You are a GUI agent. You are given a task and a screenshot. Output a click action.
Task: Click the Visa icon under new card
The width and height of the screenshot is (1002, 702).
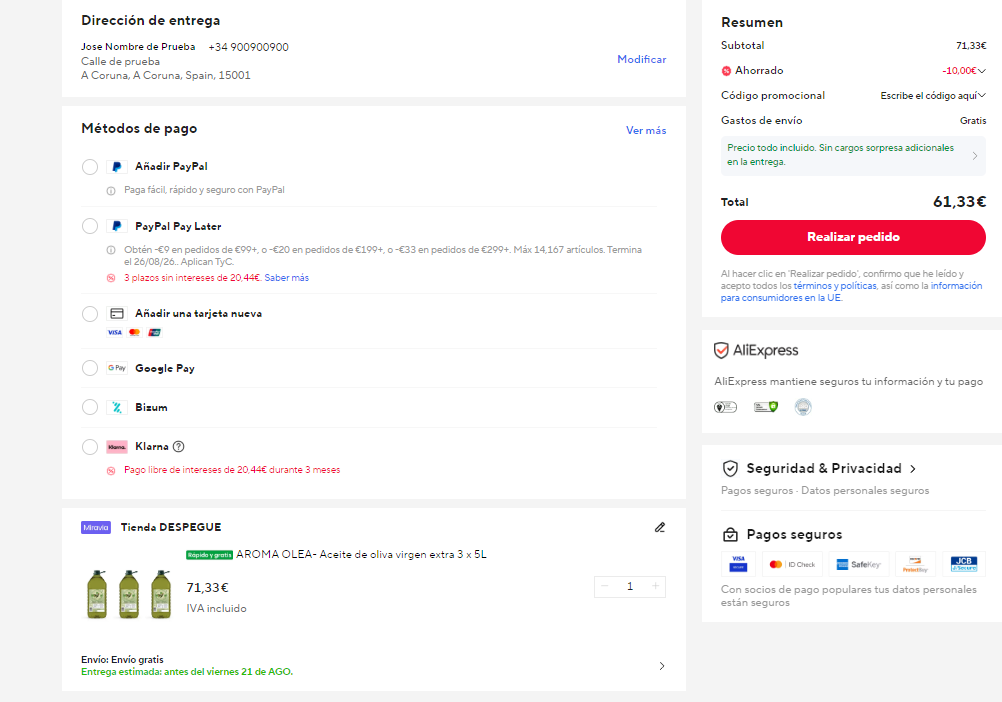coord(114,332)
